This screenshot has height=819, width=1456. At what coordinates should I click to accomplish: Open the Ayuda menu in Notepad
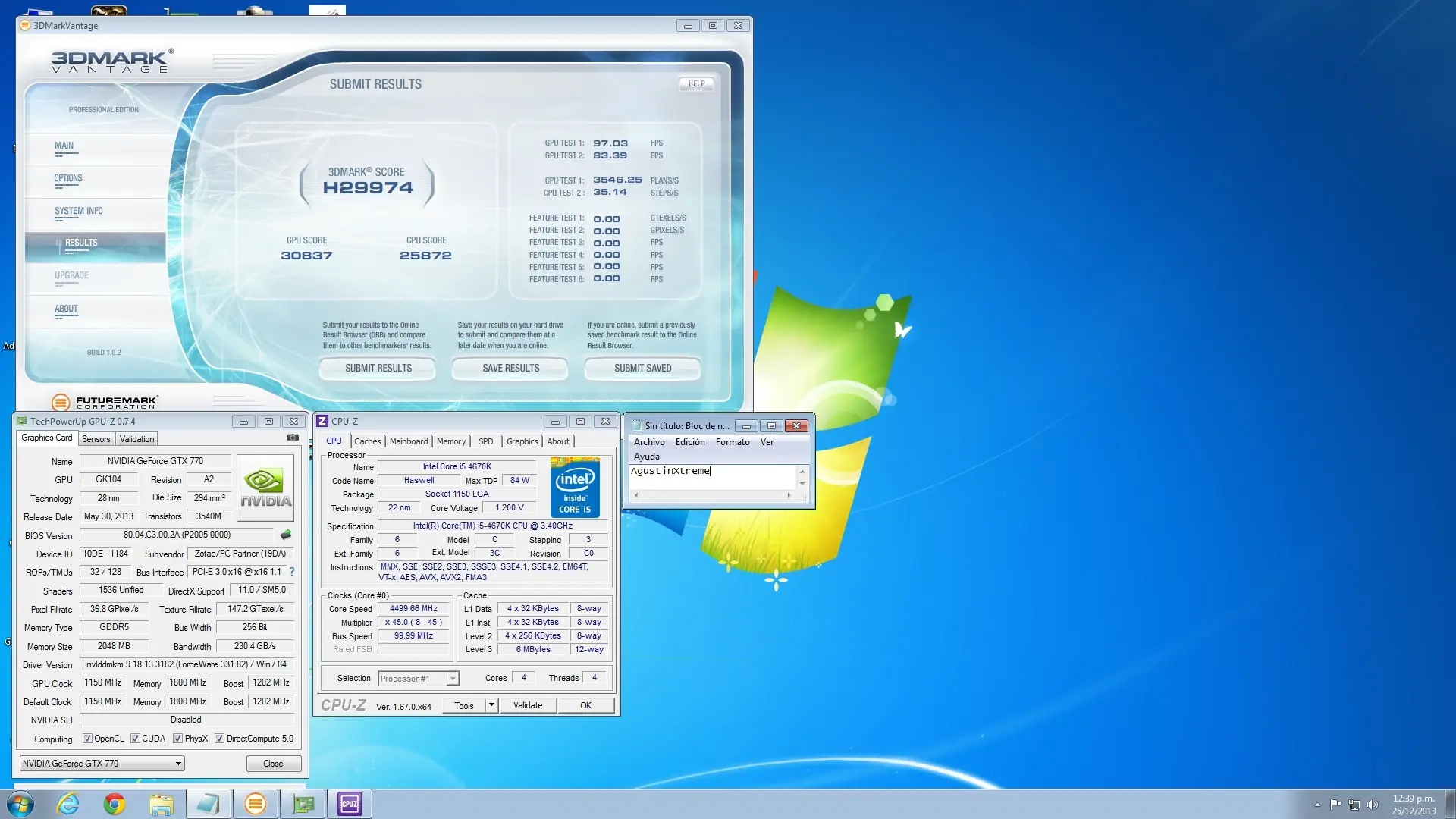(x=647, y=457)
